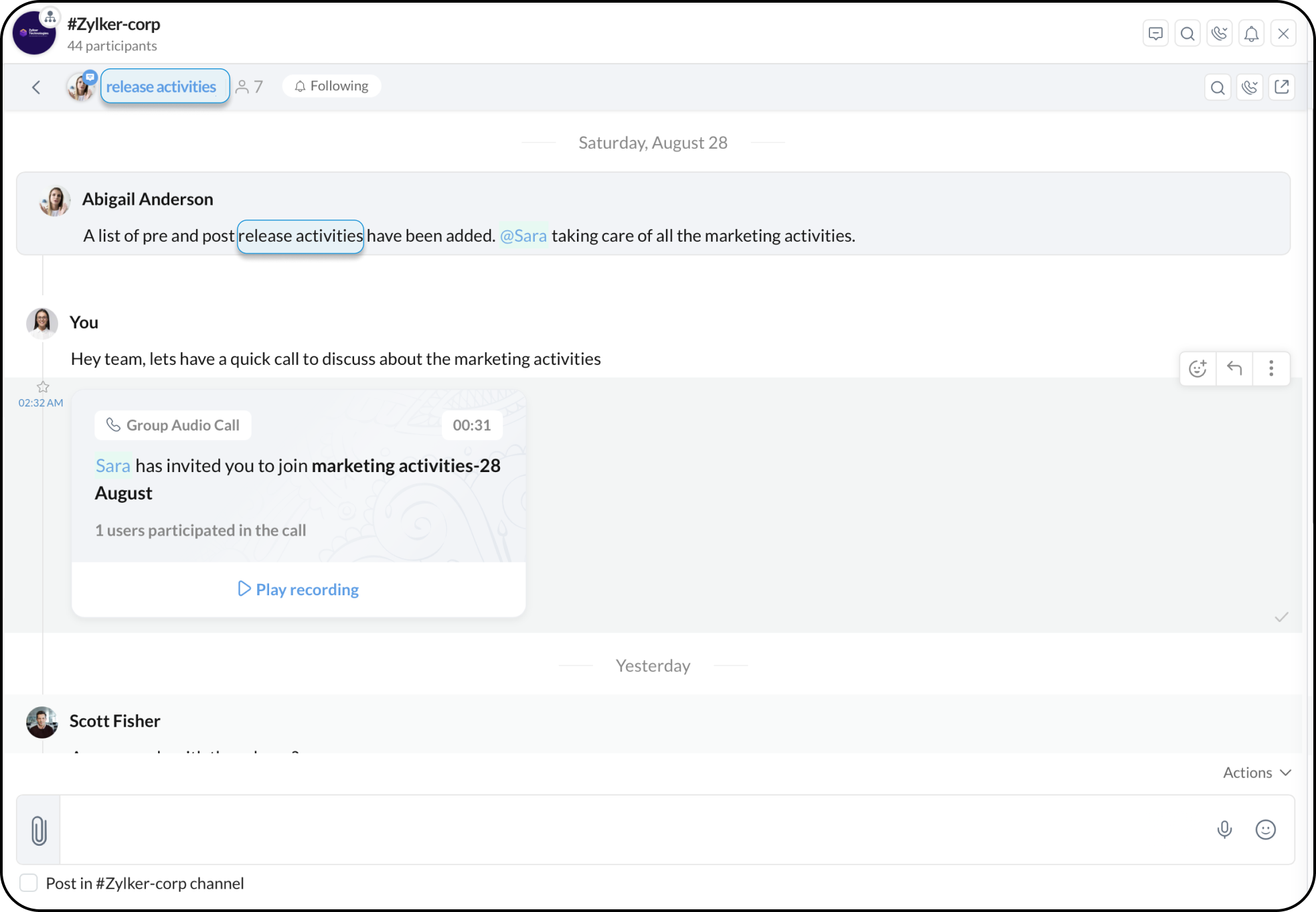Open channel notifications bell icon
1316x912 pixels.
coord(1251,33)
